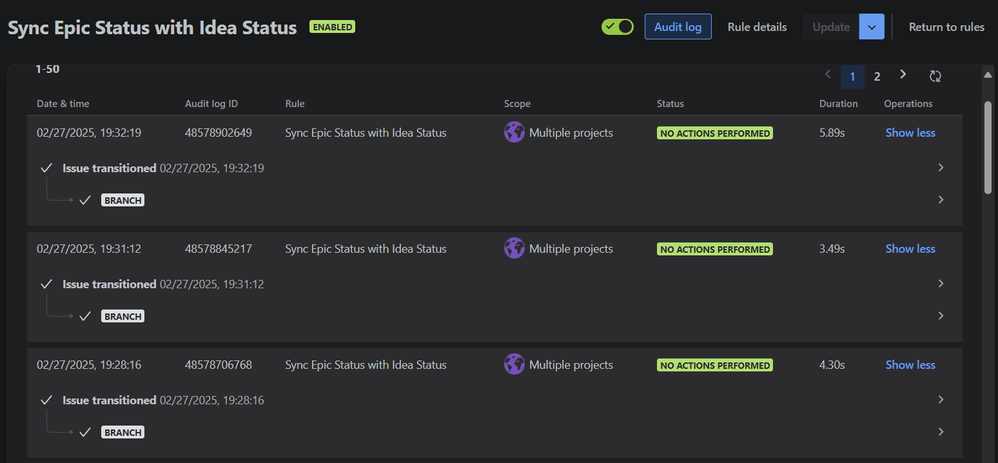998x463 pixels.
Task: Click audit log ID 48578845217
Action: point(218,249)
